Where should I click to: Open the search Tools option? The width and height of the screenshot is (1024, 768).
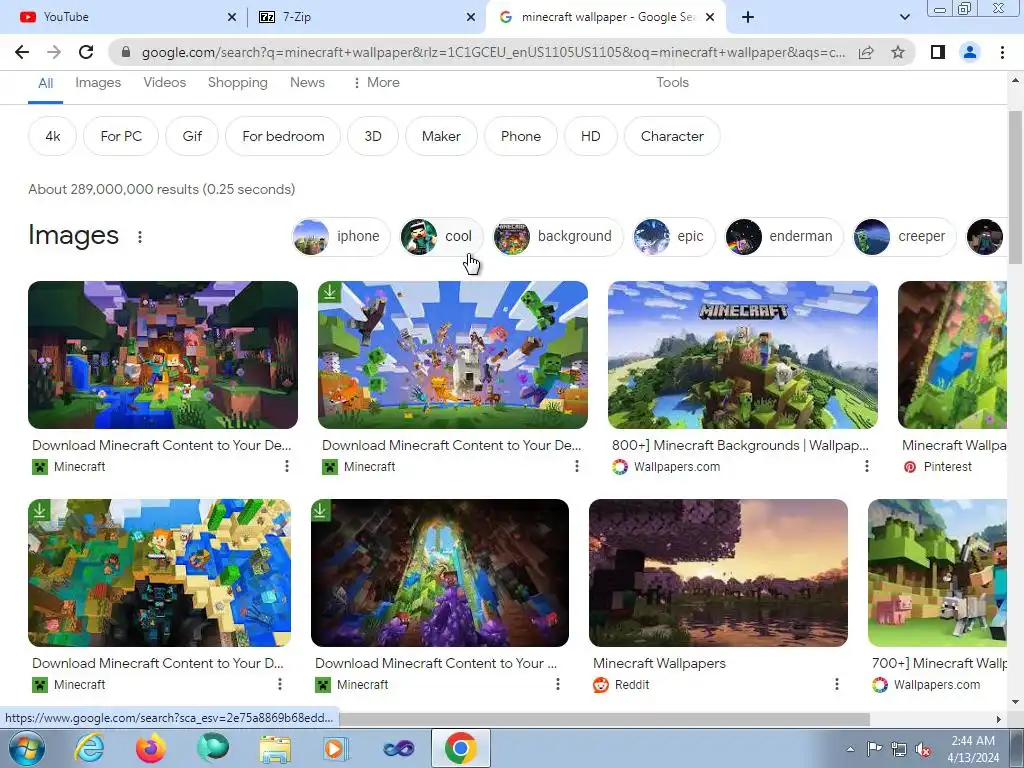point(673,82)
